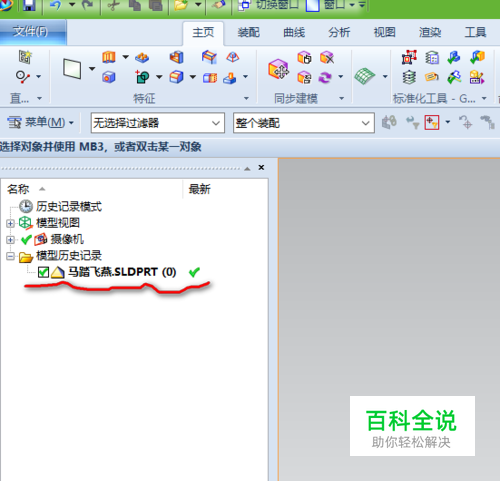The width and height of the screenshot is (500, 481).
Task: Click the green Surface mesh icon
Action: coord(364,76)
